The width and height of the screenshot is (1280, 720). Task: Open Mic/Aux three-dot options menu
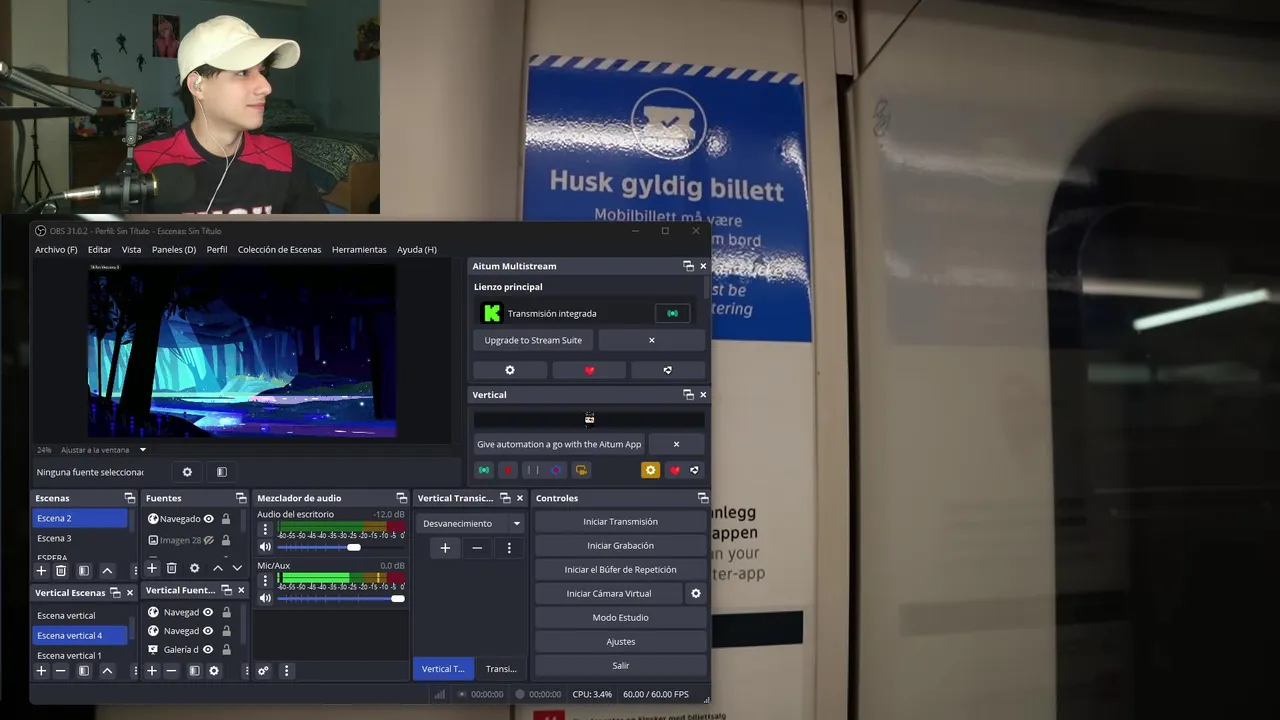(x=264, y=581)
